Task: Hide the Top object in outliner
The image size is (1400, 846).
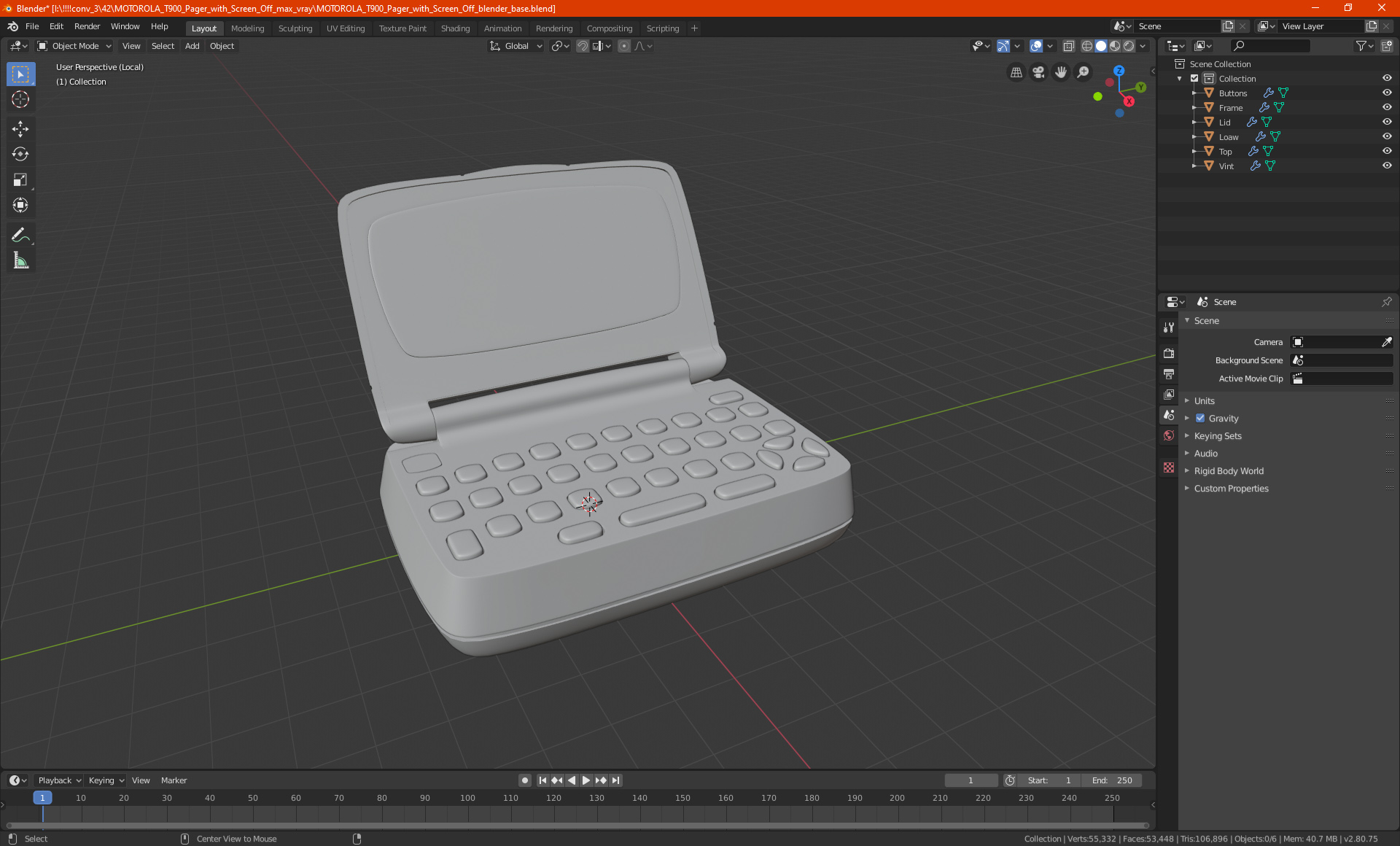Action: coord(1387,151)
